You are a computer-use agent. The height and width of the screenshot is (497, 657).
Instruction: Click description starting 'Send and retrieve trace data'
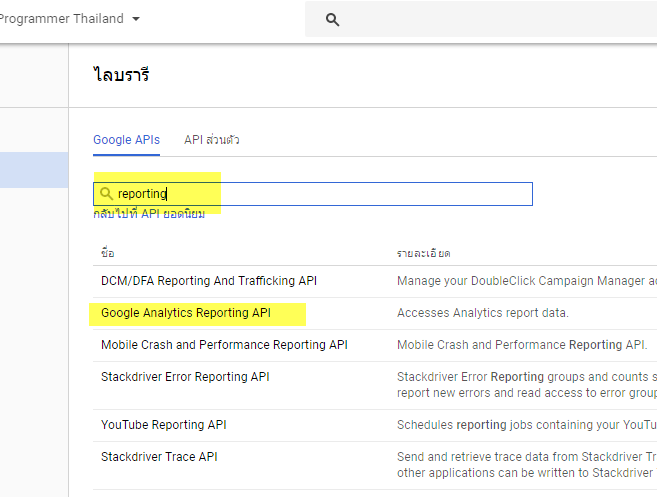[527, 465]
